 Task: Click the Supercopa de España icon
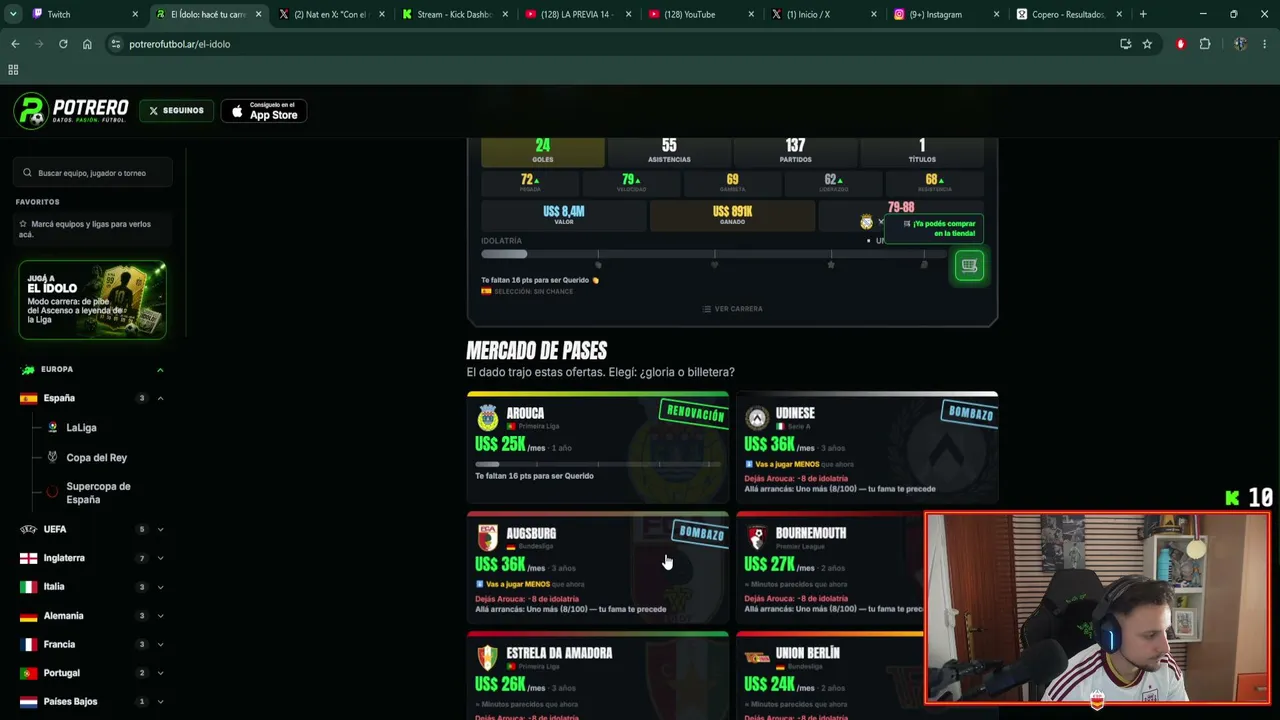(x=52, y=492)
